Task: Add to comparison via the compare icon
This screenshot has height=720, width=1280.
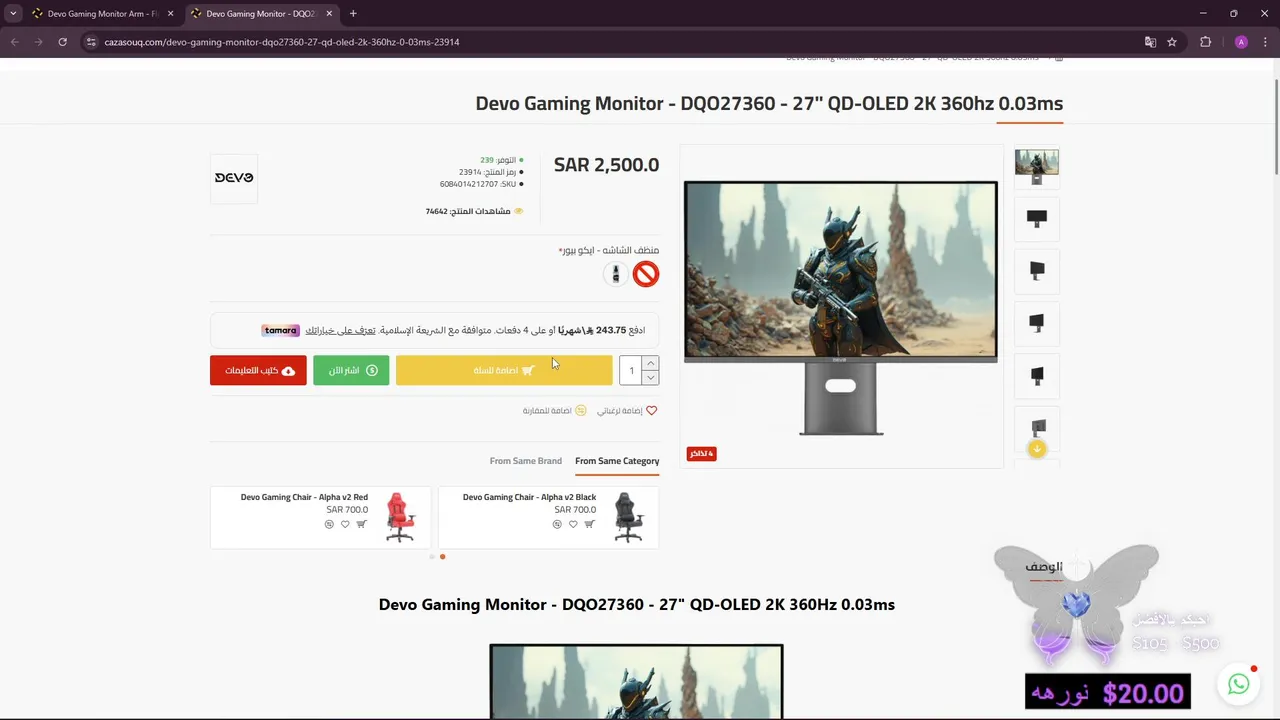Action: click(x=581, y=411)
